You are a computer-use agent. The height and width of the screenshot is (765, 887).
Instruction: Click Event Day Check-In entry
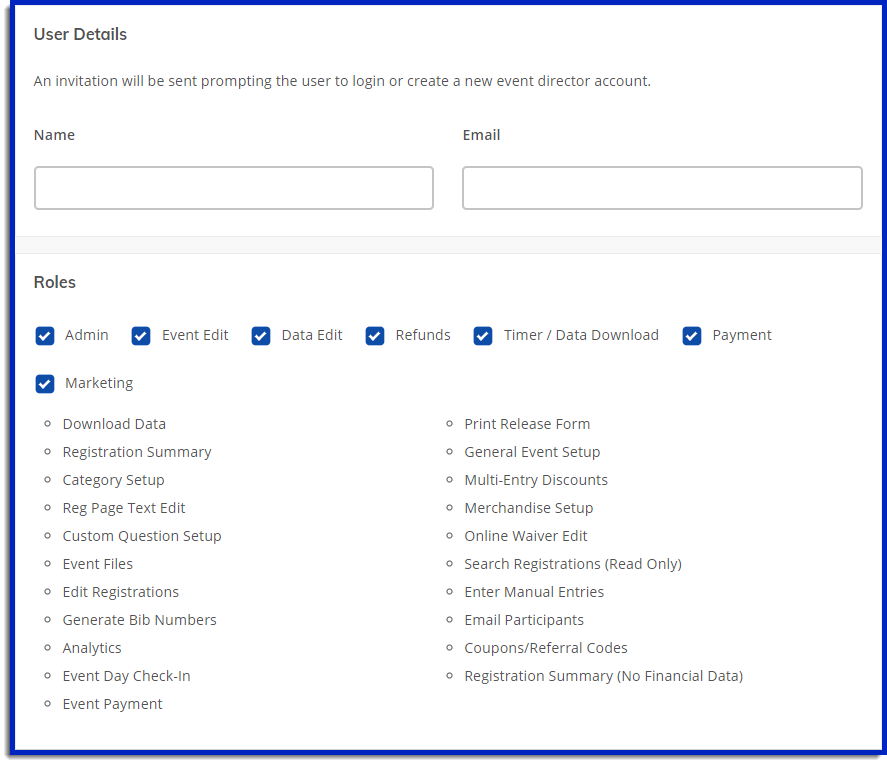tap(126, 676)
